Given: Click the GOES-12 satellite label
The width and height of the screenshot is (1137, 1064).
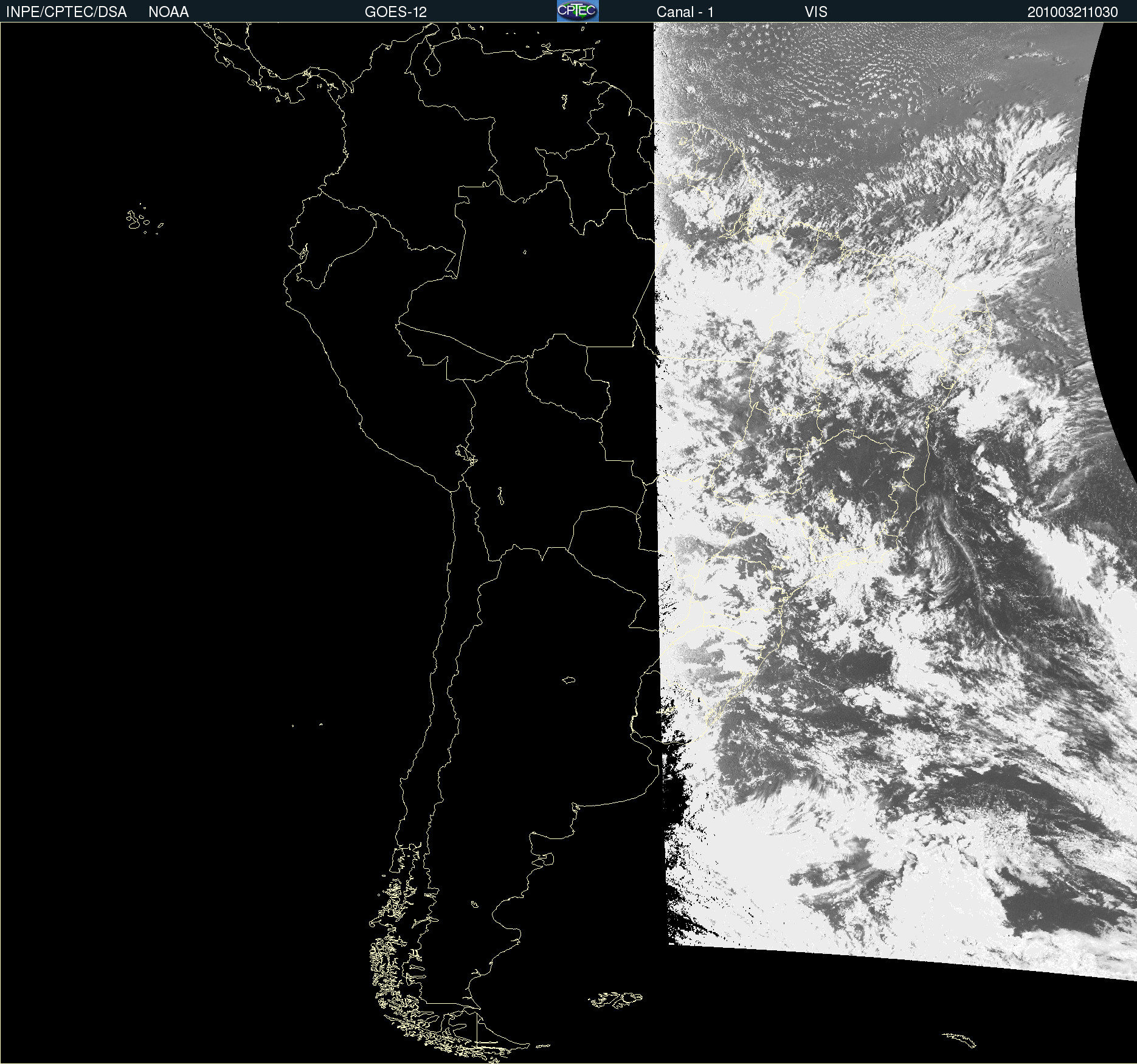Looking at the screenshot, I should click(396, 12).
